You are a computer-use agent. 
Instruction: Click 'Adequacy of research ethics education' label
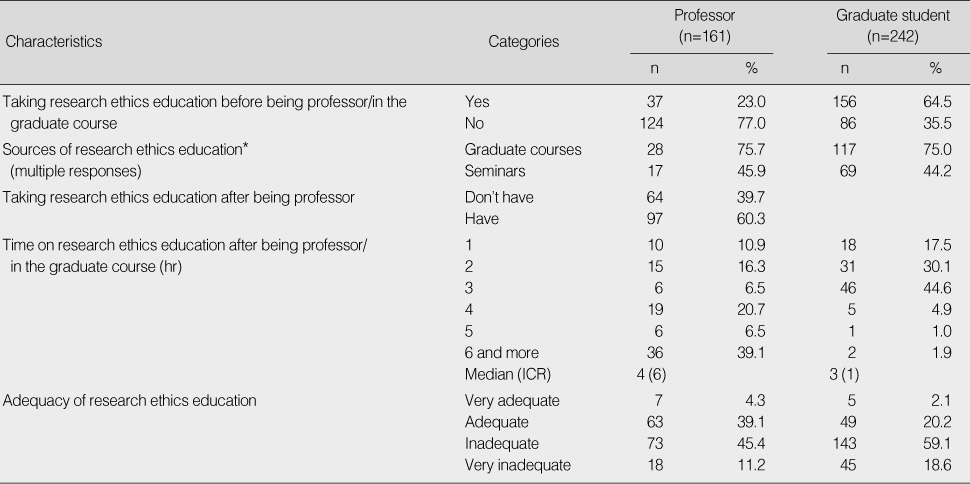(x=130, y=400)
